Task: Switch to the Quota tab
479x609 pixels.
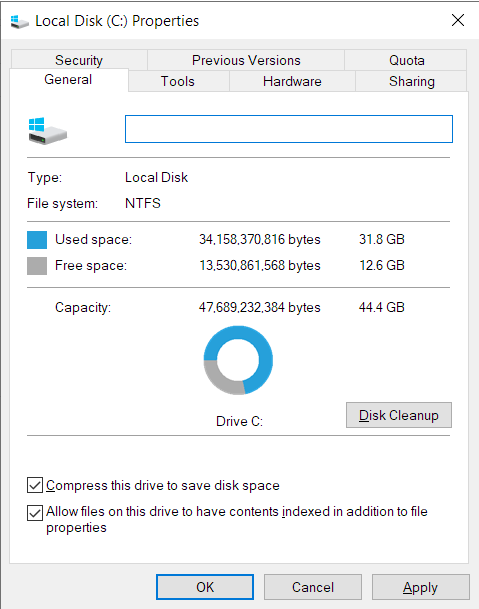Action: click(406, 60)
